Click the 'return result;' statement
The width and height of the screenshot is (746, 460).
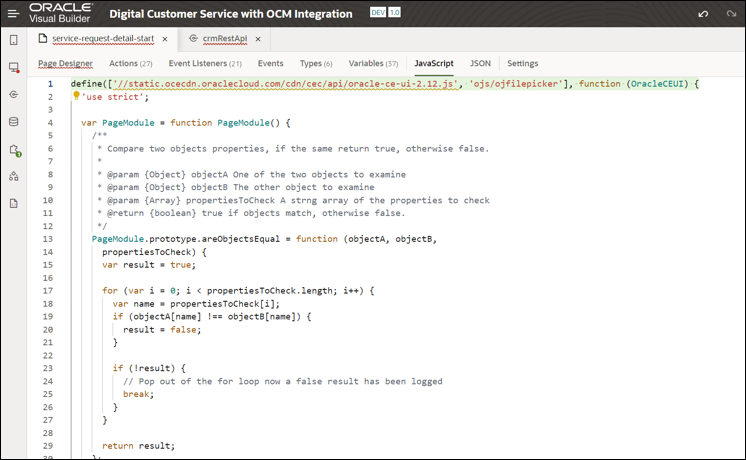(x=138, y=446)
